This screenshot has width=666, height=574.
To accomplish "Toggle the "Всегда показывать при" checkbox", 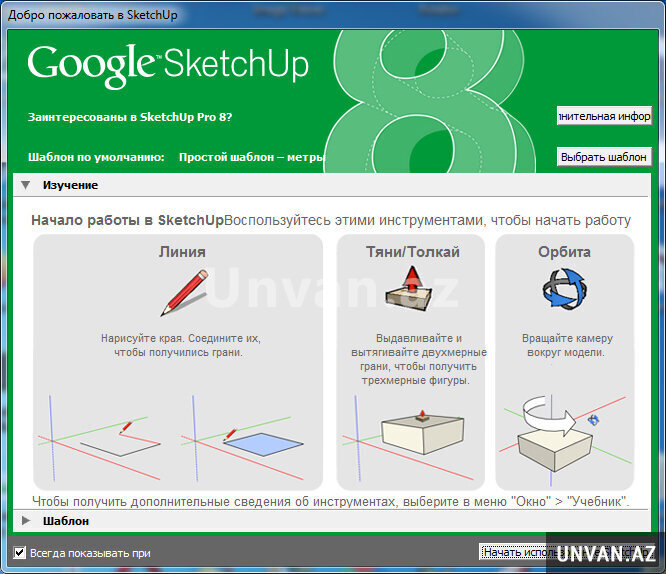I will (x=20, y=552).
